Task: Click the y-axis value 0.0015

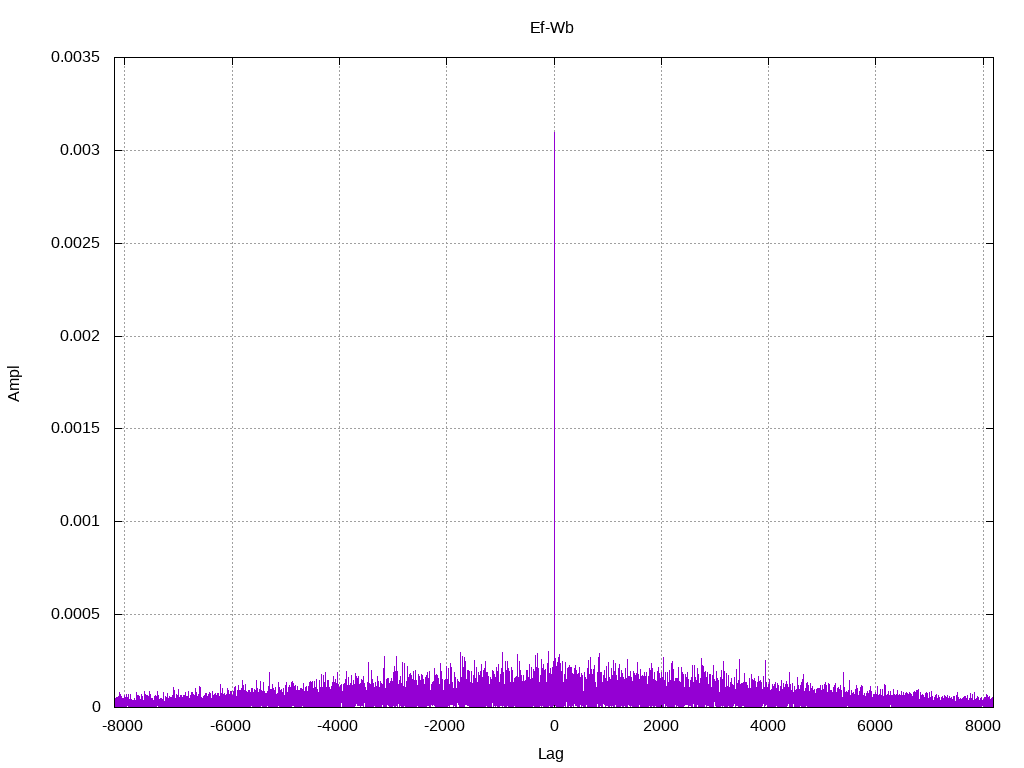Action: [76, 428]
